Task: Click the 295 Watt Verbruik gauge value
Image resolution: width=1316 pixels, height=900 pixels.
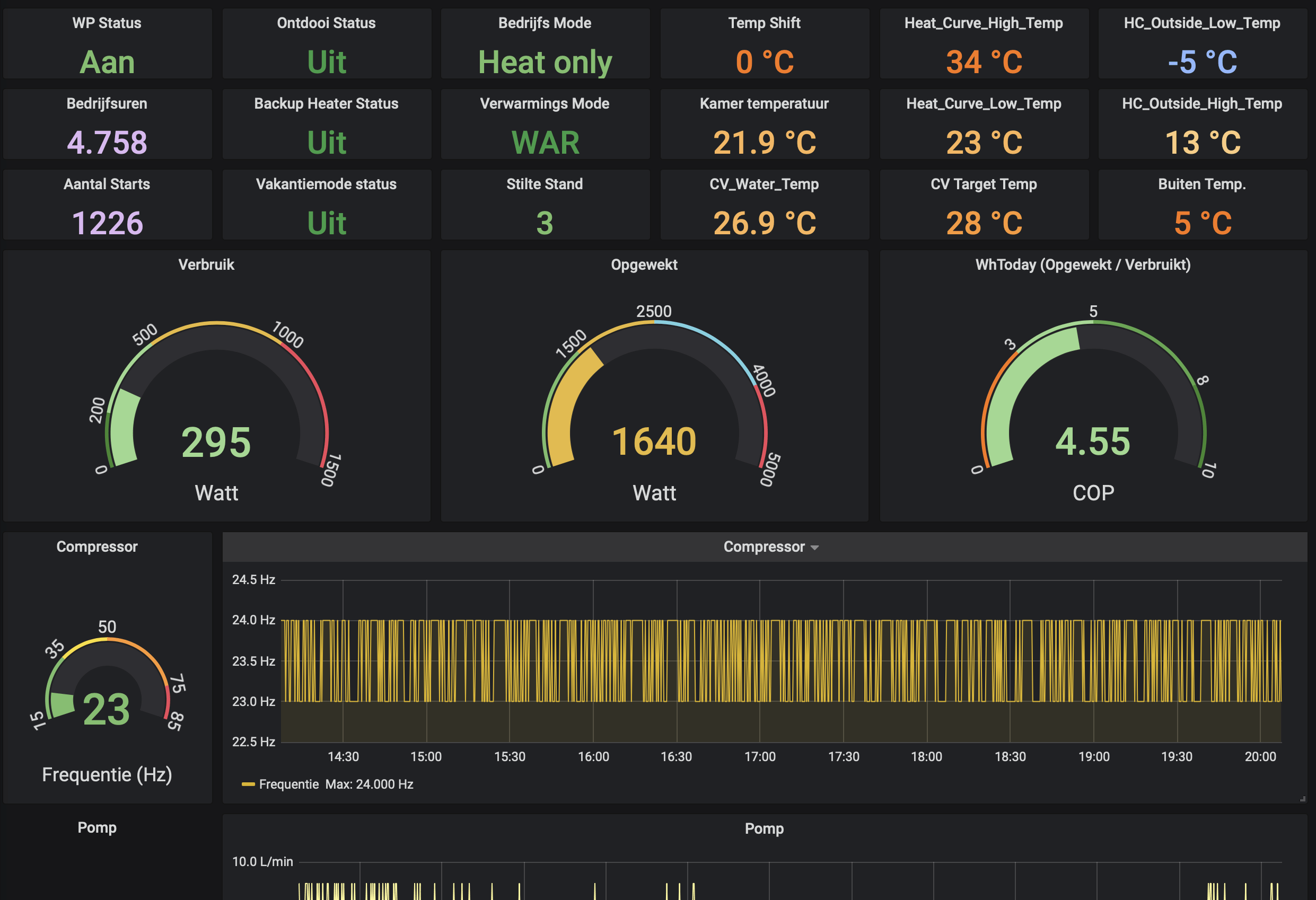Action: coord(216,443)
